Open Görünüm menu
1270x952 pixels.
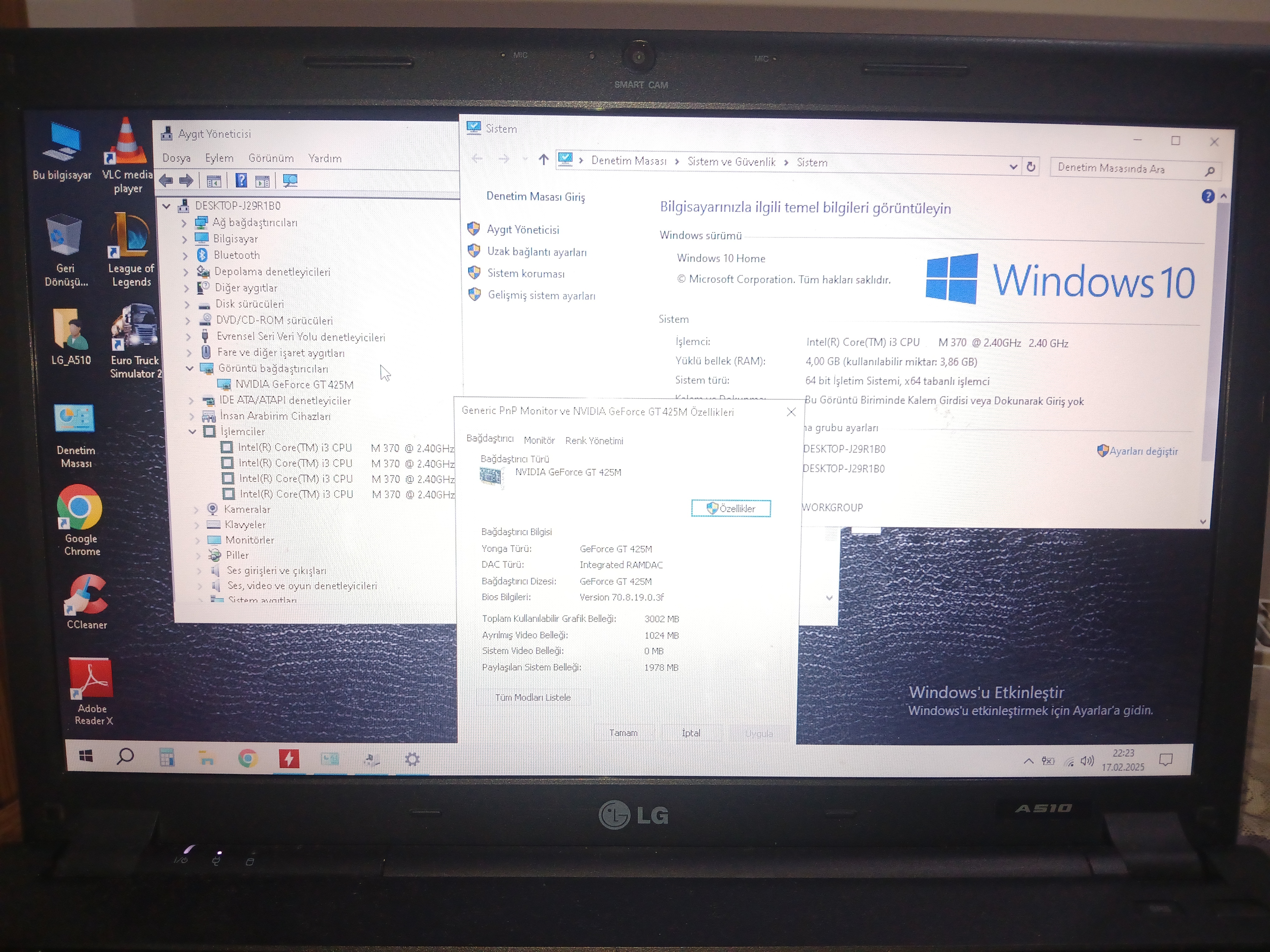click(271, 158)
